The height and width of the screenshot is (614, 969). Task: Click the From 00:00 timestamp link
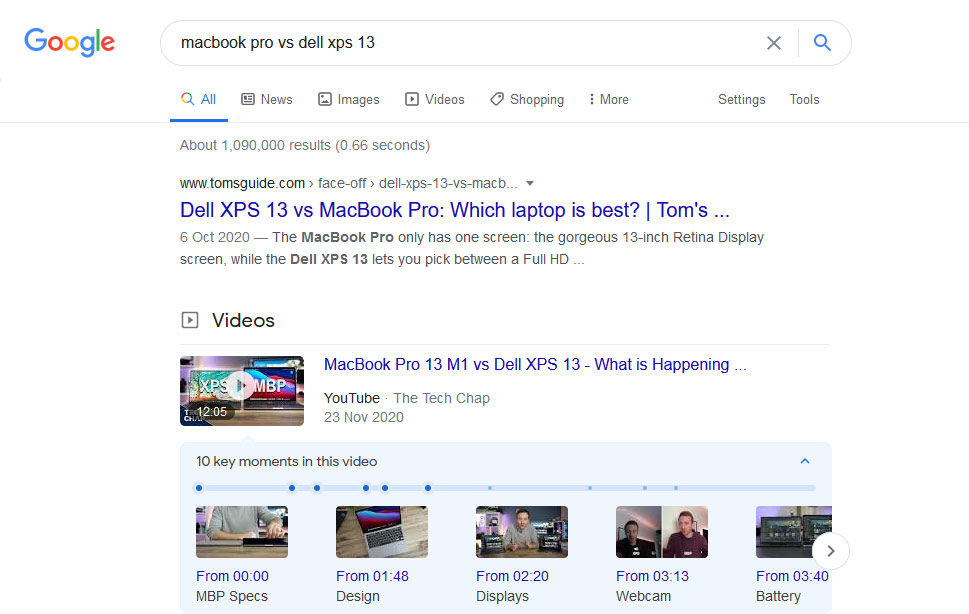click(232, 576)
